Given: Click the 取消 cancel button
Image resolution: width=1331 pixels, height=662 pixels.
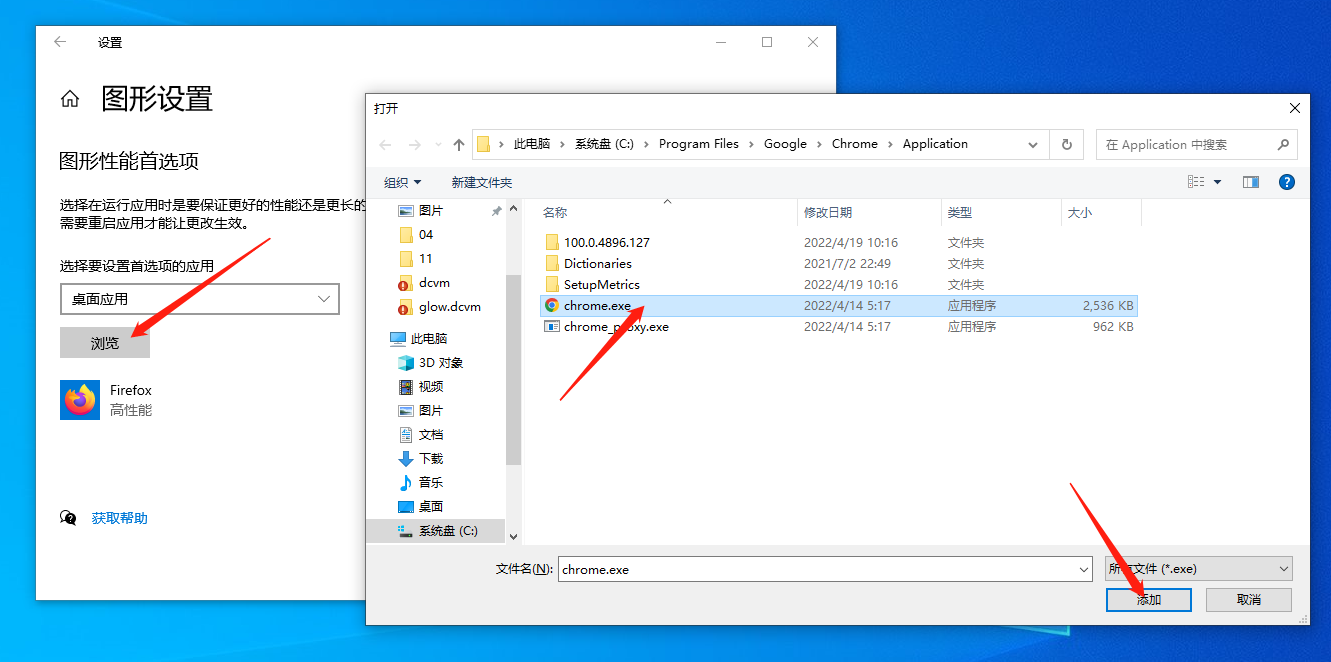Looking at the screenshot, I should tap(1249, 599).
